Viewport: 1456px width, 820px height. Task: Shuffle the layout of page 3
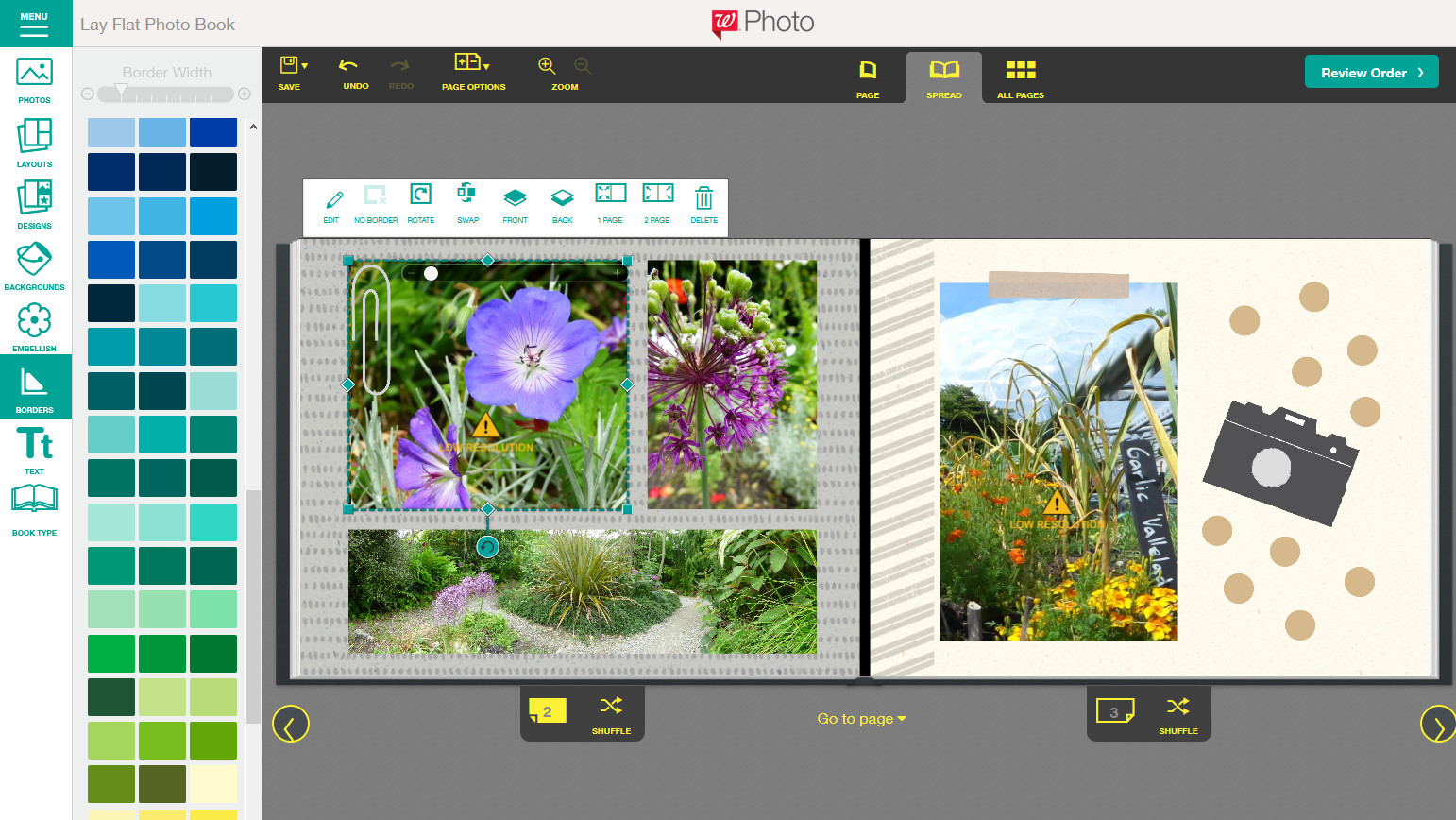pos(1178,714)
